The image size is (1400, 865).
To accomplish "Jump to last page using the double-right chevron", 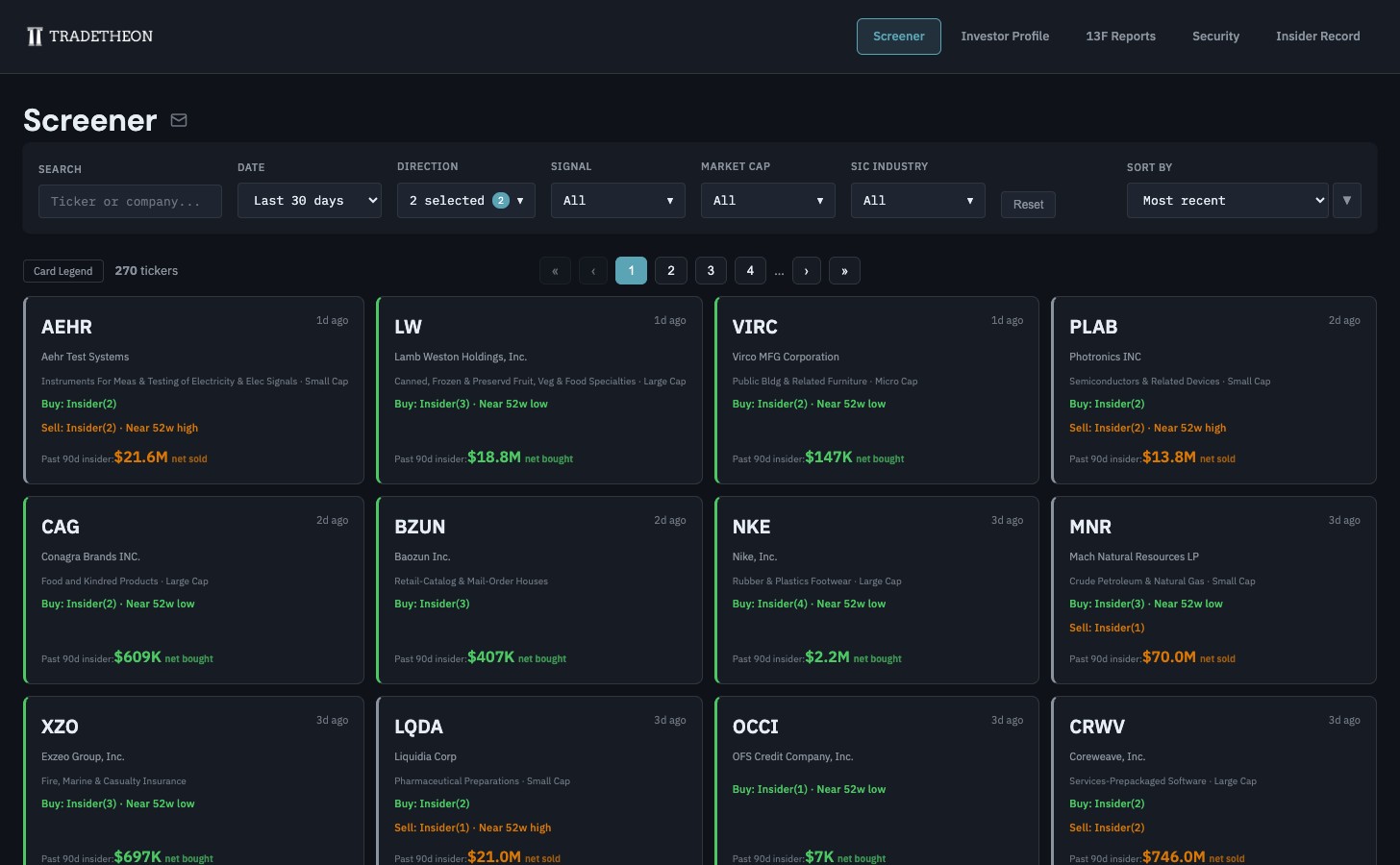I will pyautogui.click(x=844, y=270).
